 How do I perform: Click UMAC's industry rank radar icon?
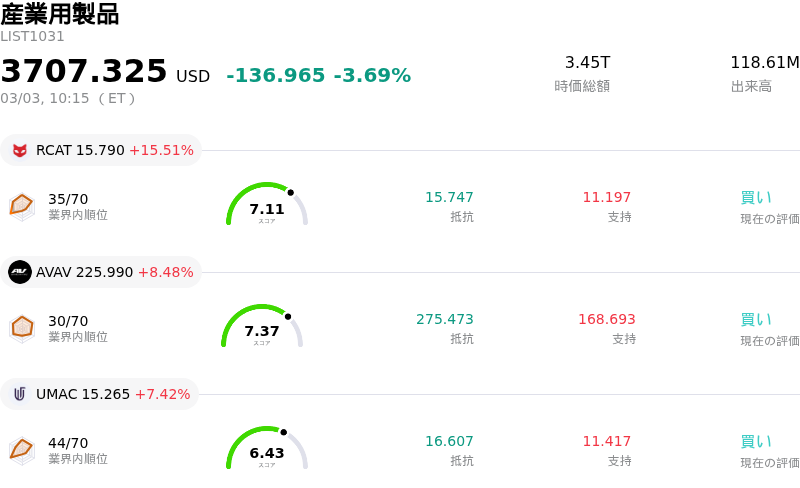(x=22, y=450)
